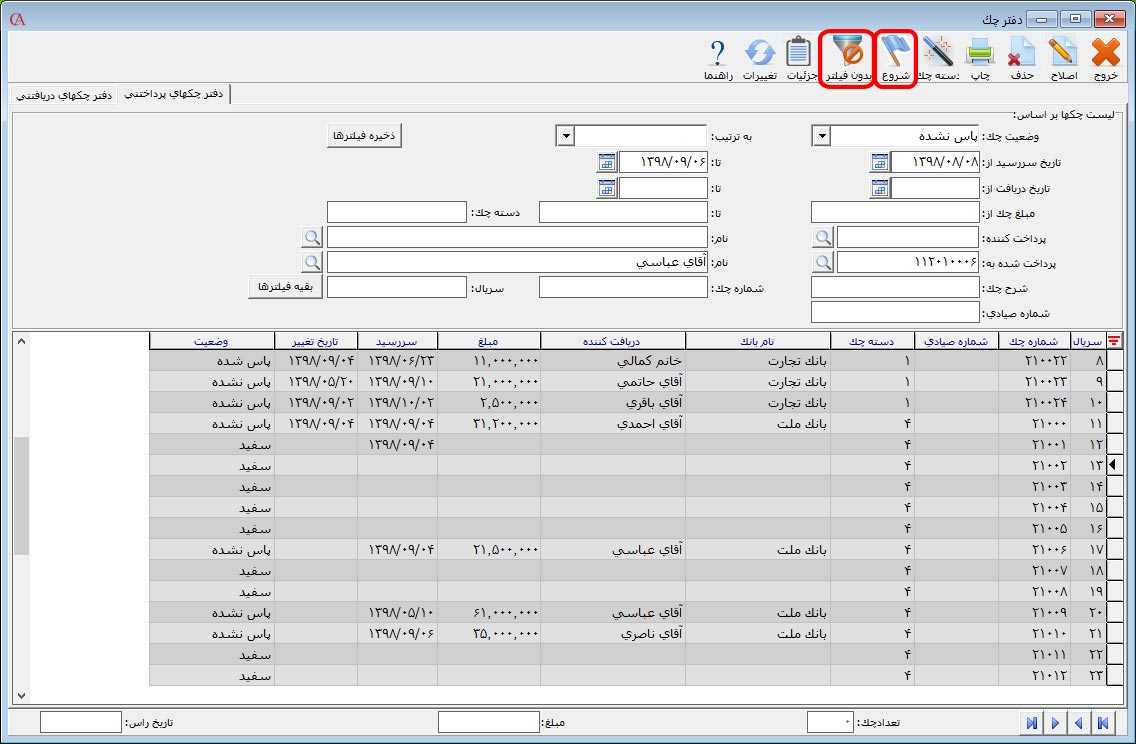Open the وضعيت چك status dropdown

820,136
